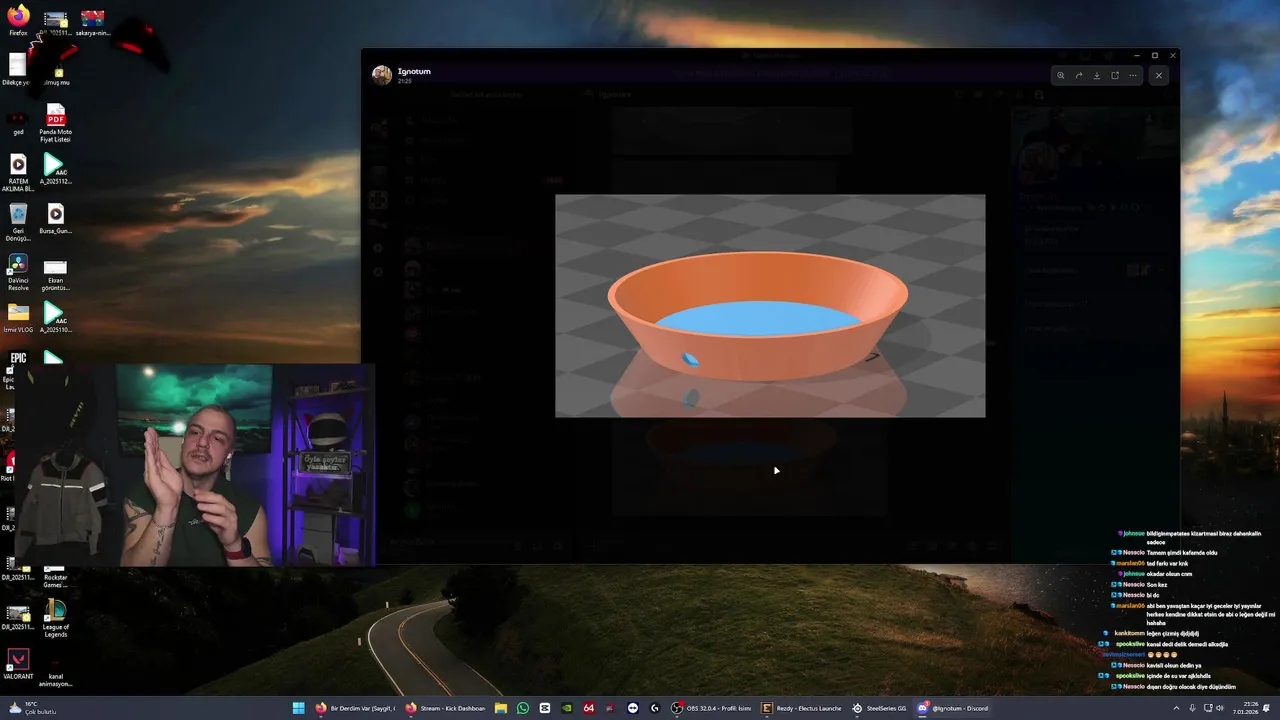Launch VALORANT desktop shortcut
This screenshot has width=1280, height=720.
18,664
